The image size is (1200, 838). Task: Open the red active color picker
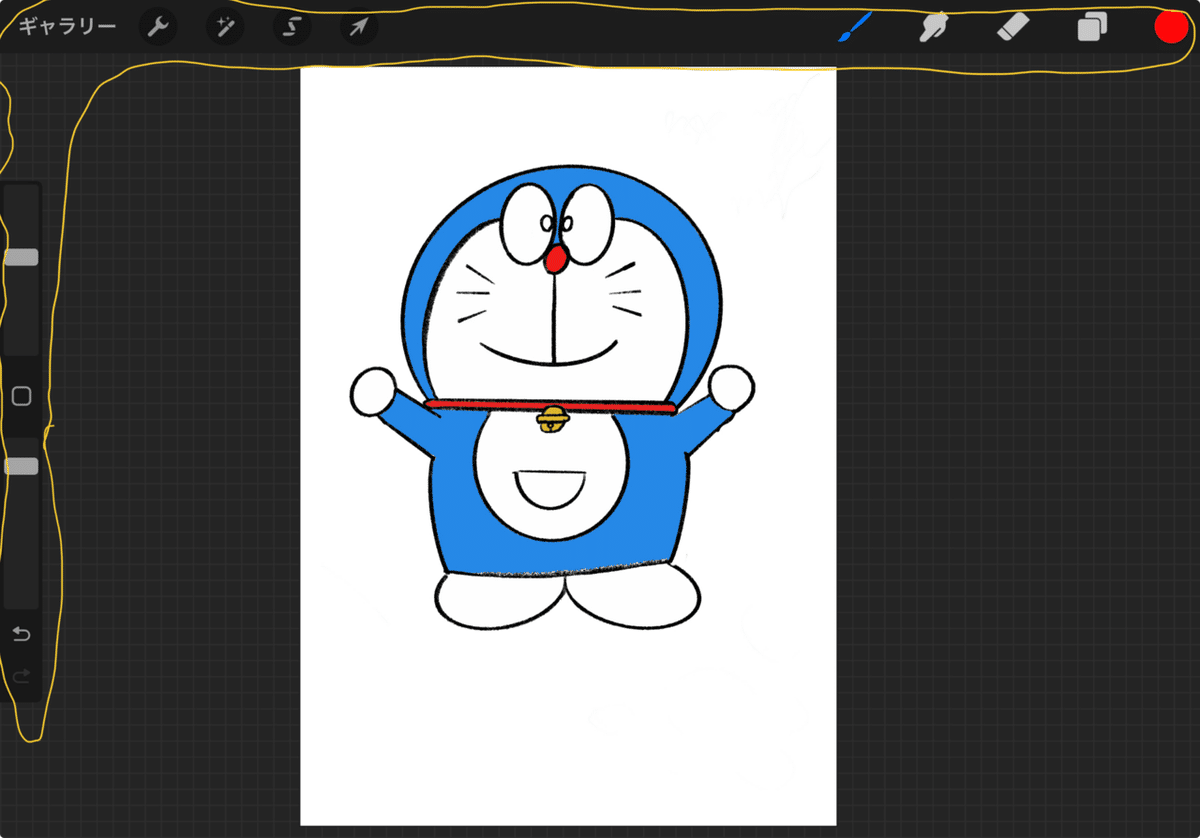coord(1171,27)
